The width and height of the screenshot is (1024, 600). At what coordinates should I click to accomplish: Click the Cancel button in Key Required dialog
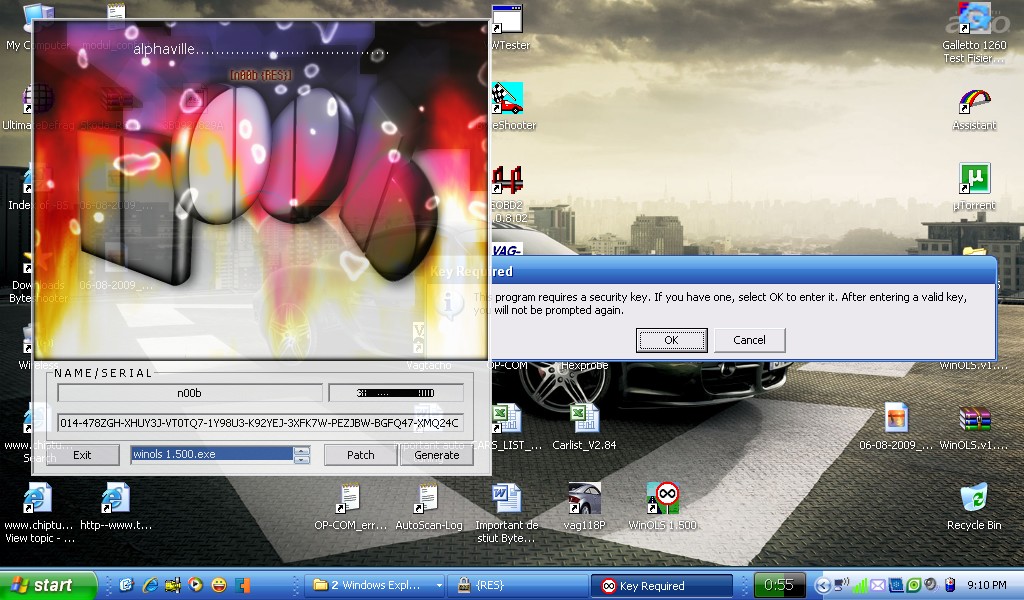749,340
